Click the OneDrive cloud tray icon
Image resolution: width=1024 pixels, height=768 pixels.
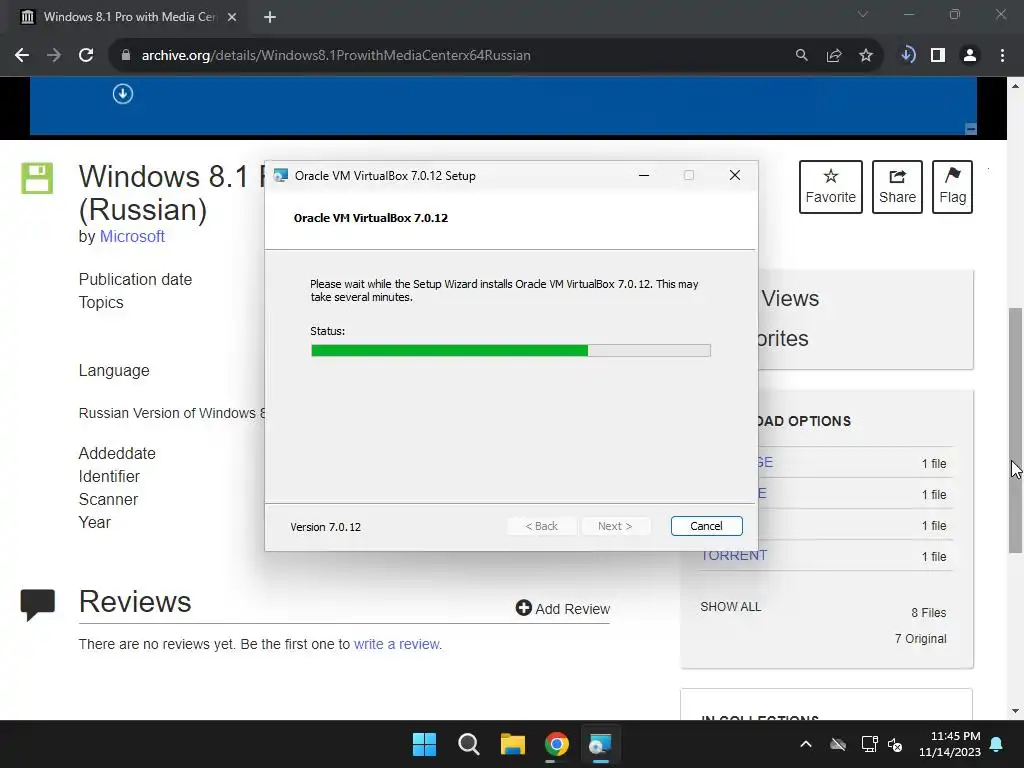click(838, 744)
